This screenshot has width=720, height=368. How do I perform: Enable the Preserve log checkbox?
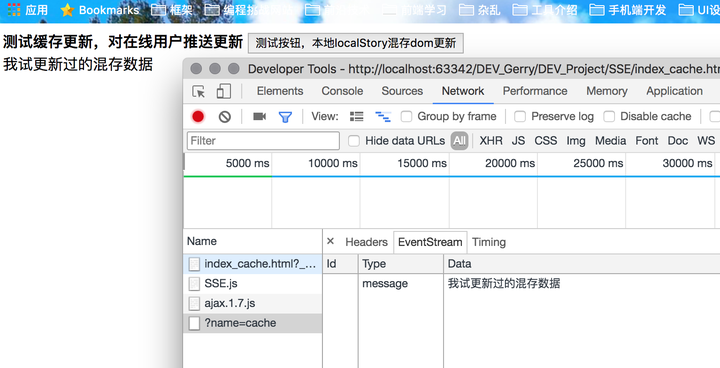520,117
